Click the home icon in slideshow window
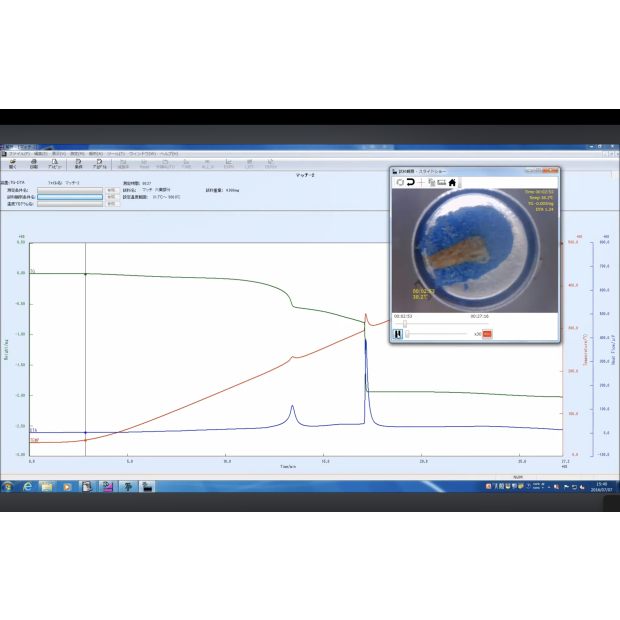The width and height of the screenshot is (620, 620). (x=452, y=183)
